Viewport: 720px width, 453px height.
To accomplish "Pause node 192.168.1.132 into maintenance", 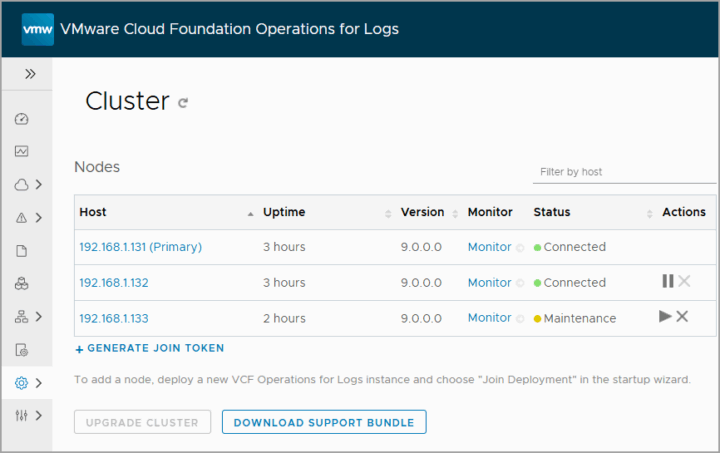I will [668, 281].
